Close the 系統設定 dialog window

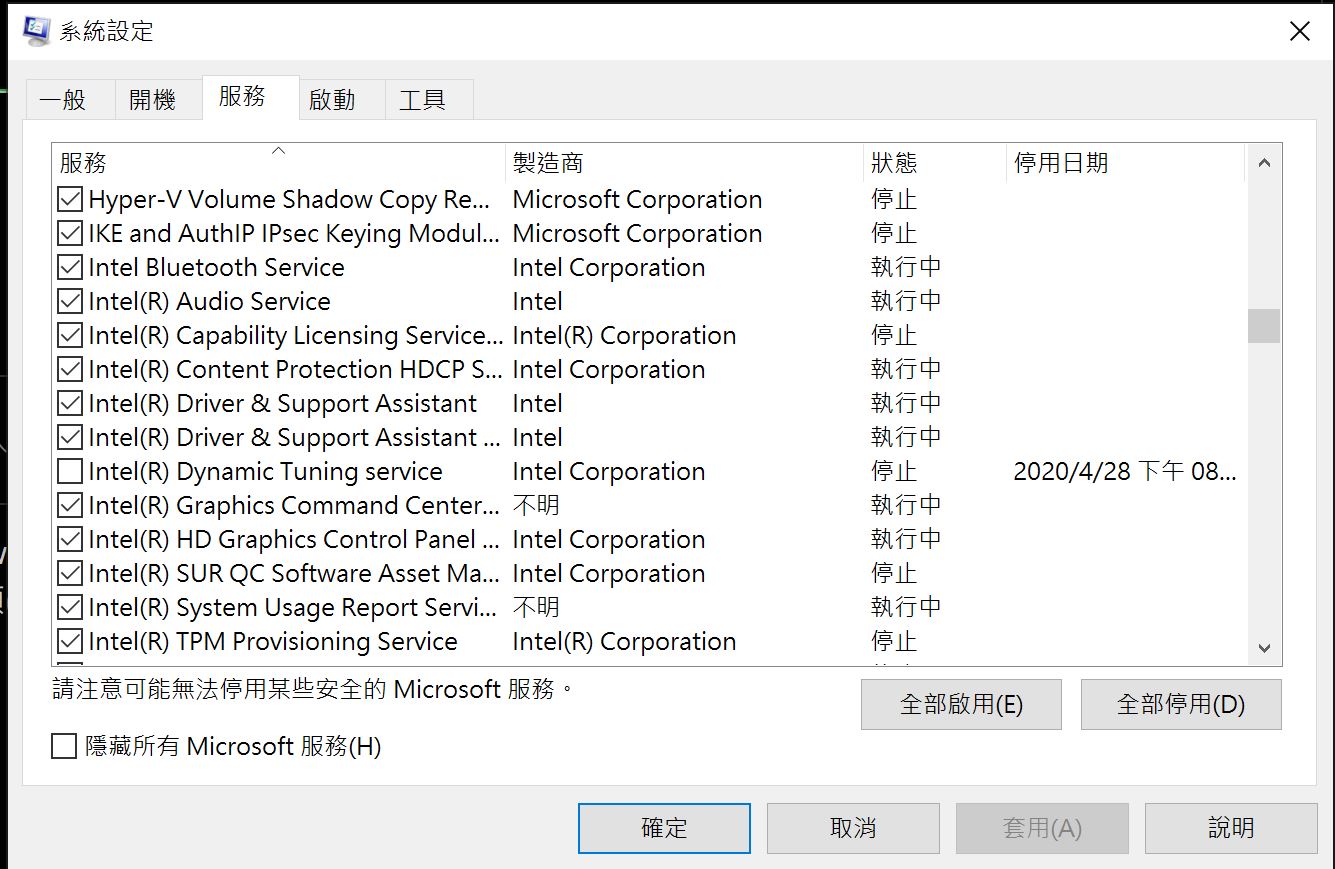[x=1299, y=32]
